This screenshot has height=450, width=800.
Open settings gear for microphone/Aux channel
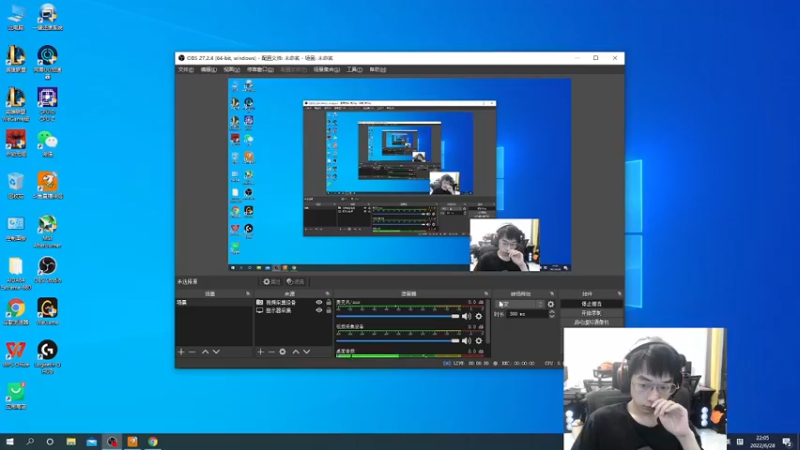[479, 316]
